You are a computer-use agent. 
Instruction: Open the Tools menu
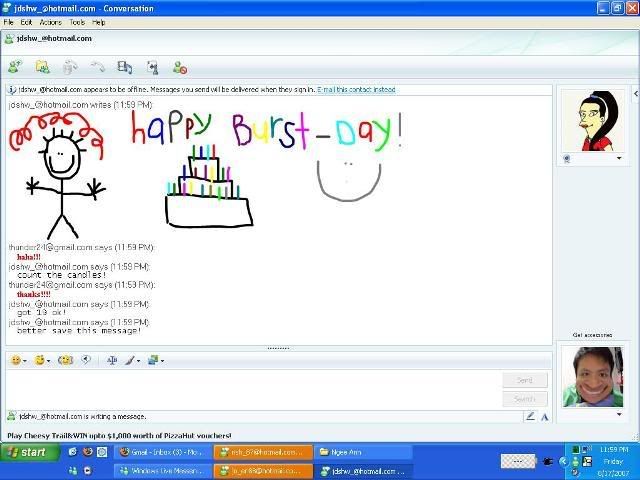click(x=77, y=22)
